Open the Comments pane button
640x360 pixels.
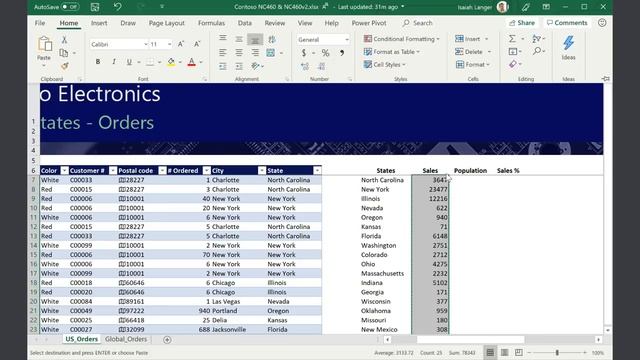(567, 23)
